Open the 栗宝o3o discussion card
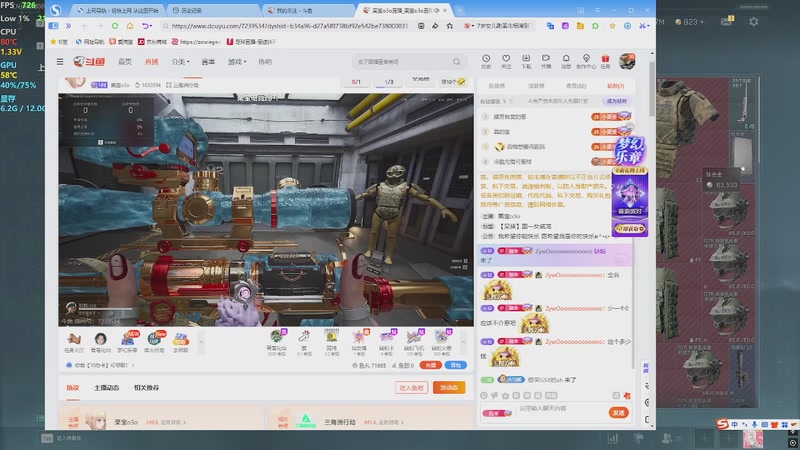The image size is (800, 450). (x=161, y=418)
